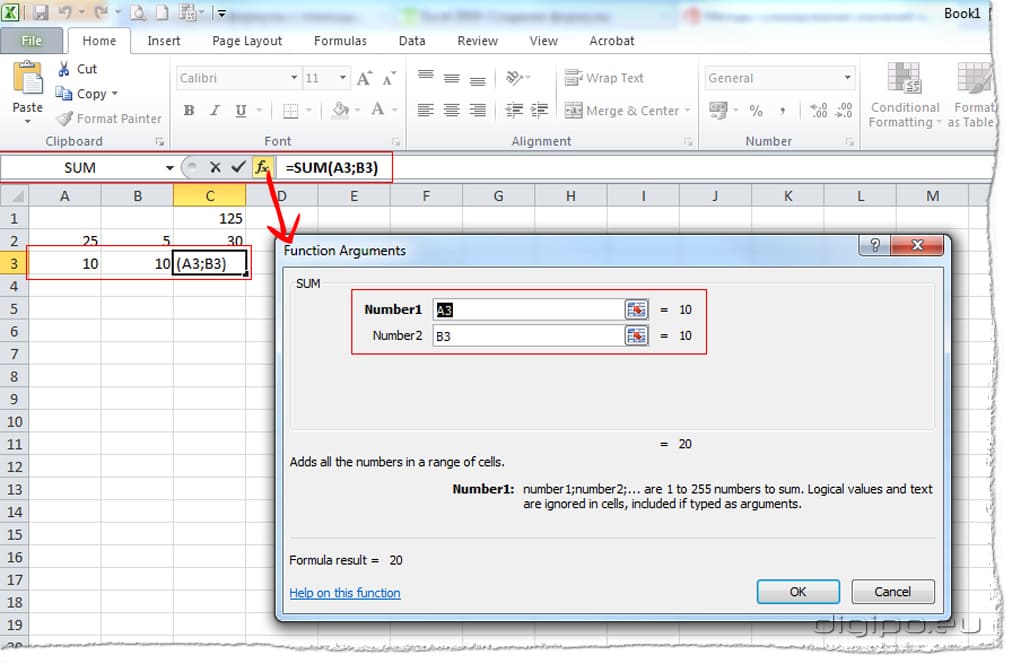Click the range selector icon for Number2
Screen dimensions: 1012x664
pos(636,336)
